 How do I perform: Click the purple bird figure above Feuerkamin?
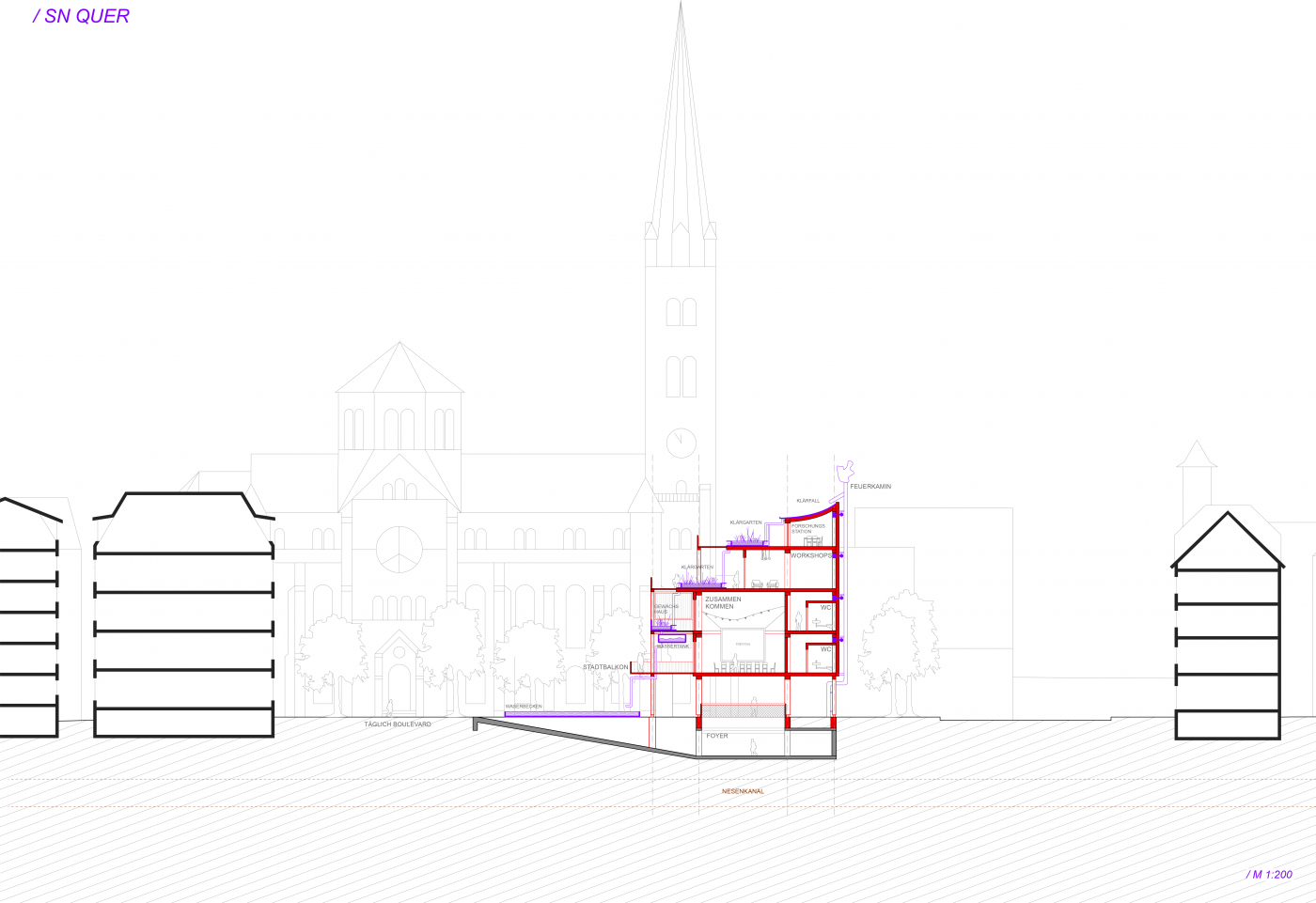845,470
